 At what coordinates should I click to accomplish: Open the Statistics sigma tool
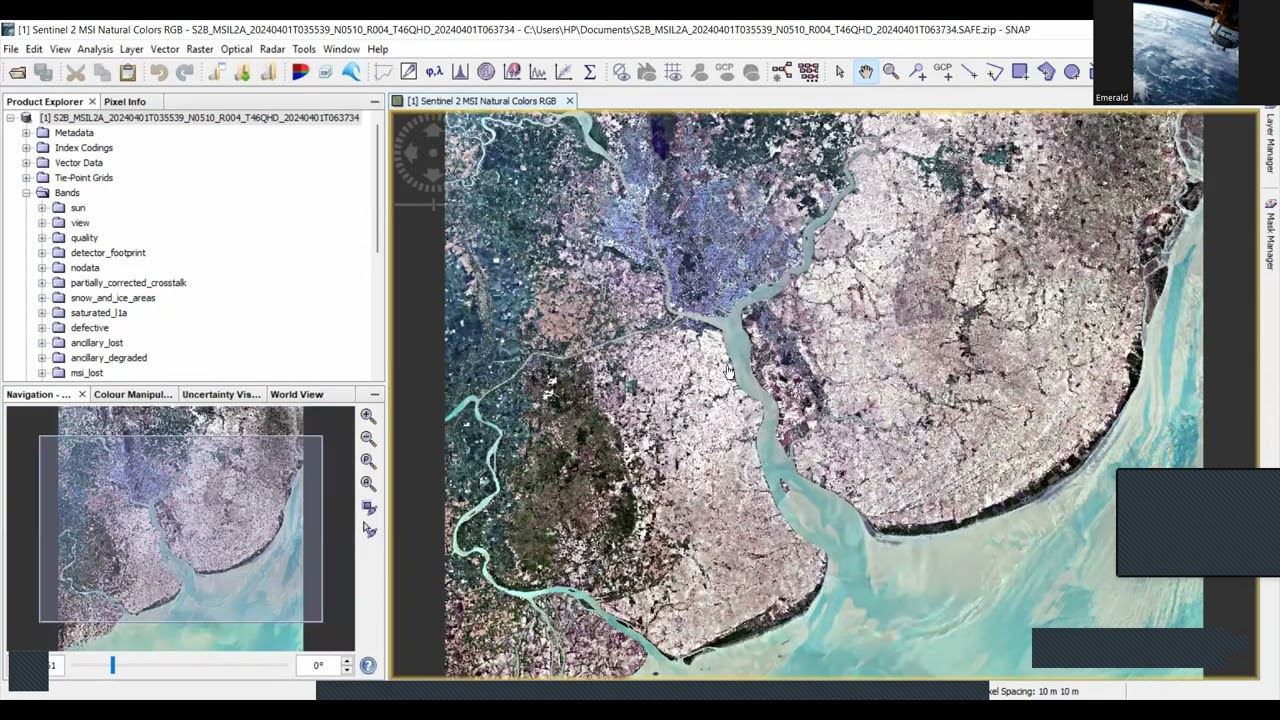(590, 72)
